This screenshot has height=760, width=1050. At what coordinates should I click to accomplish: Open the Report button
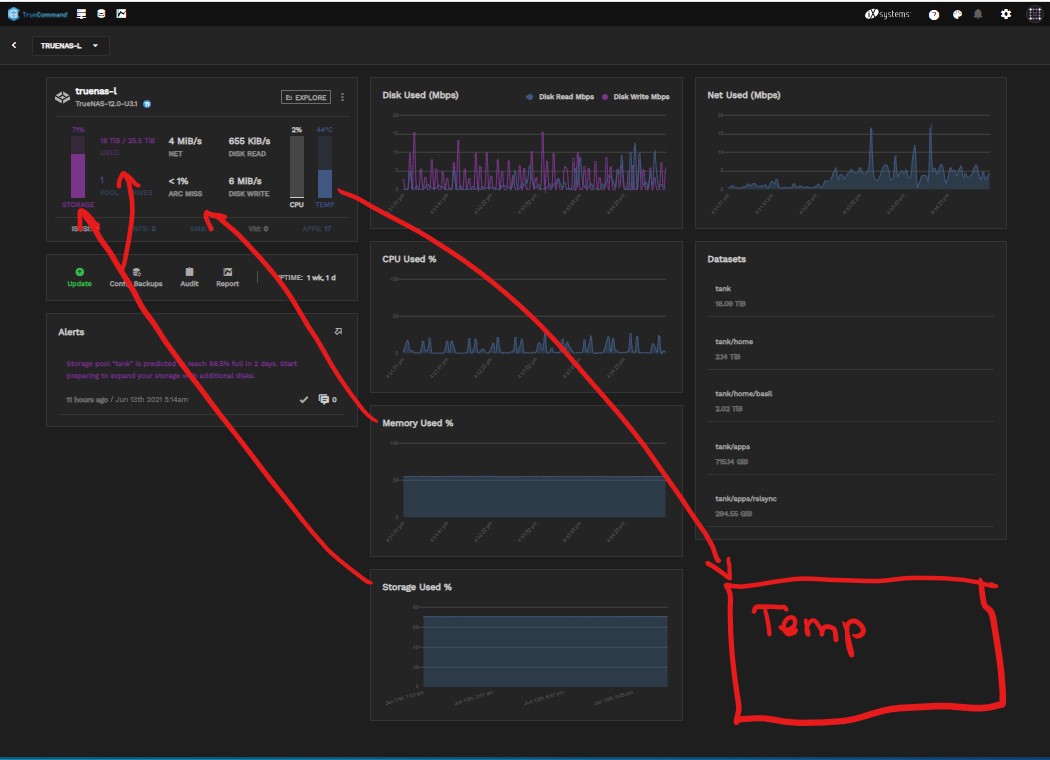pos(228,277)
